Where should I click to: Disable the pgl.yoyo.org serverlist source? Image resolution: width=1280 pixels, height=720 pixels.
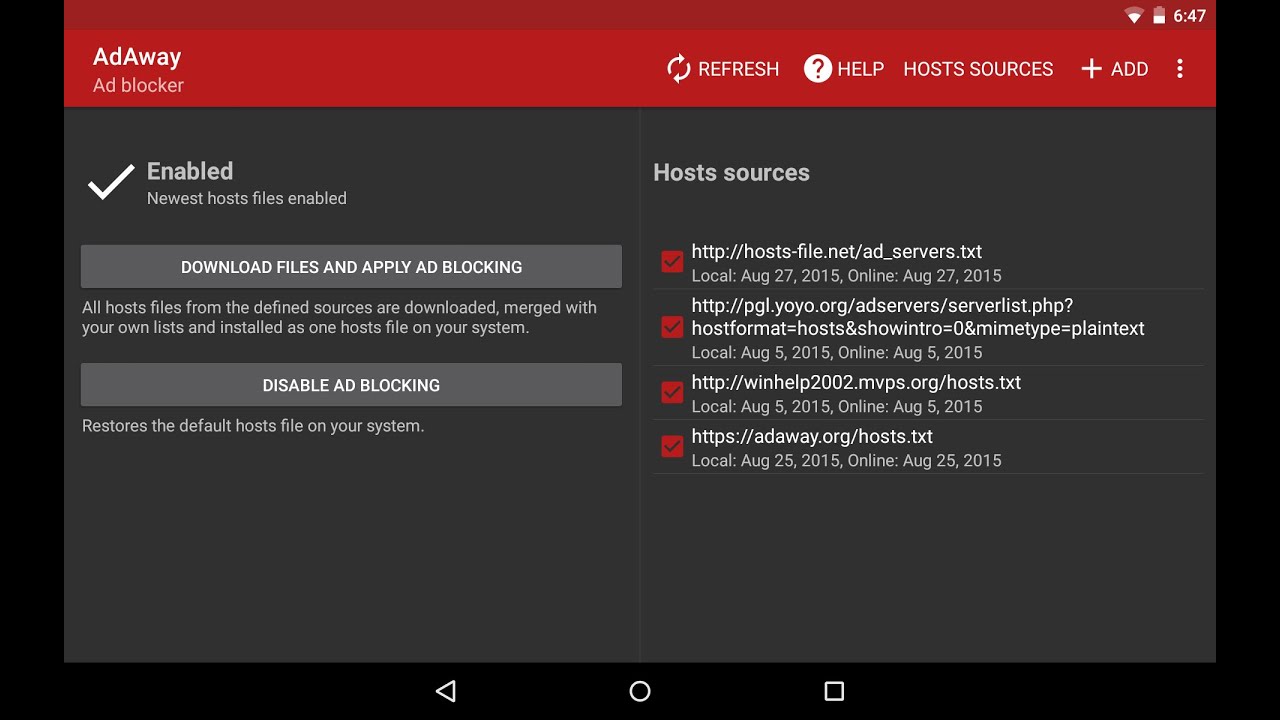(671, 327)
